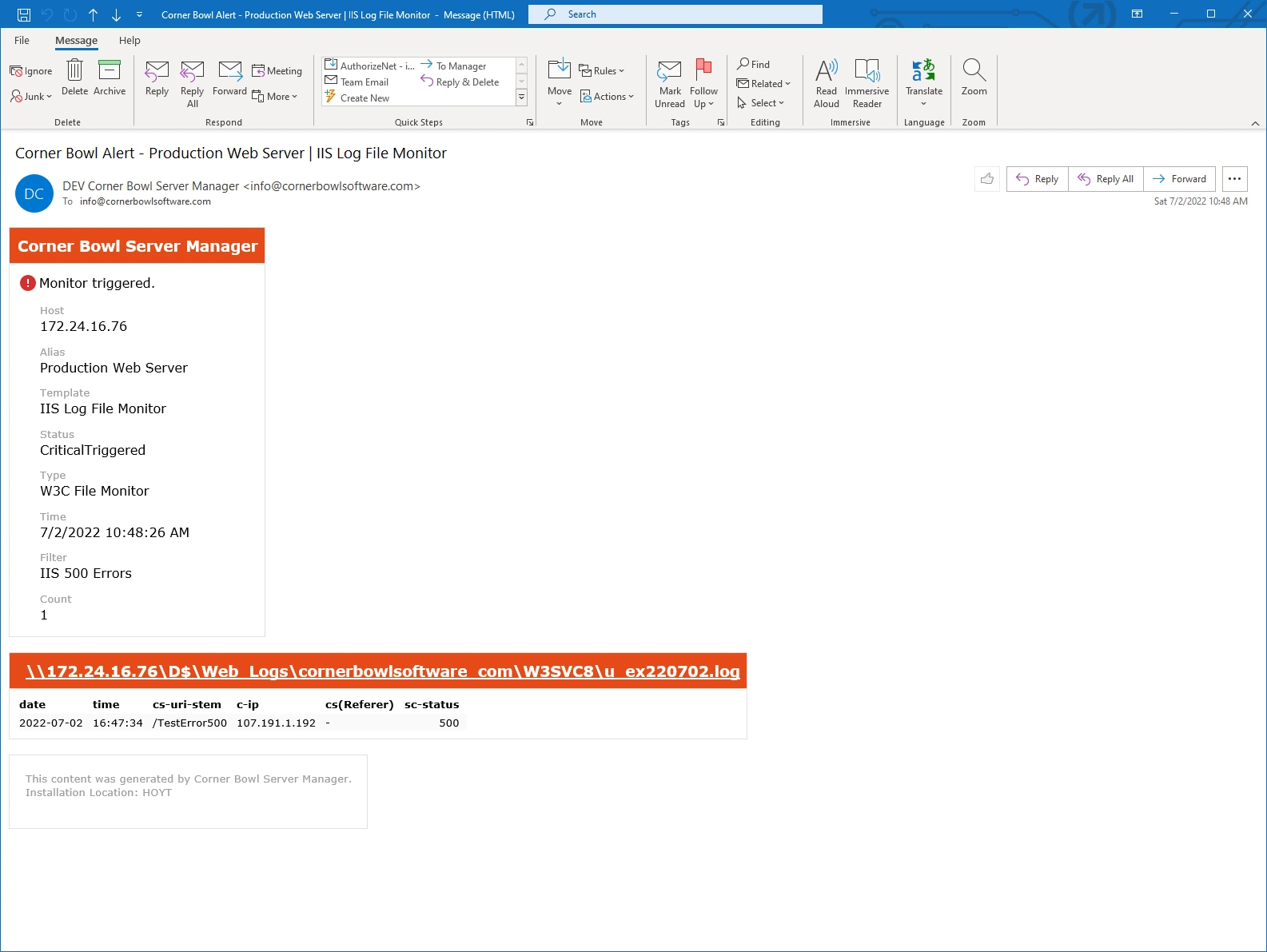Open the Immersive Reader view
Viewport: 1267px width, 952px height.
click(x=867, y=71)
